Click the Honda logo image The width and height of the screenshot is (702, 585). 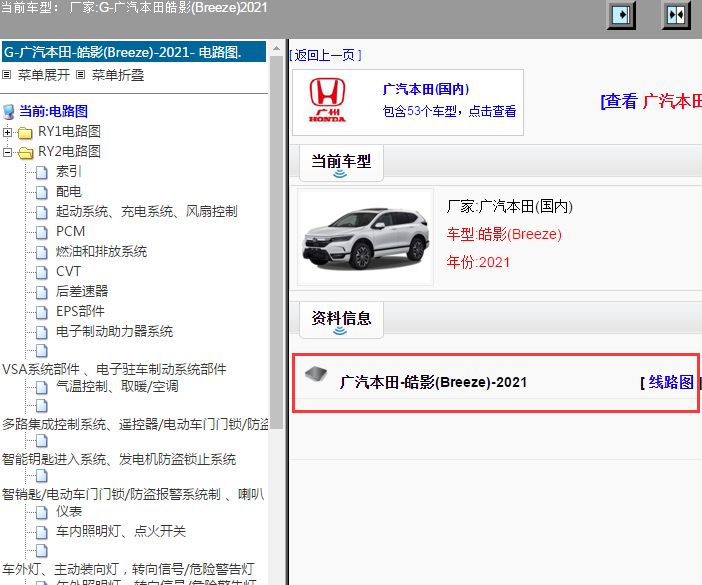coord(327,100)
